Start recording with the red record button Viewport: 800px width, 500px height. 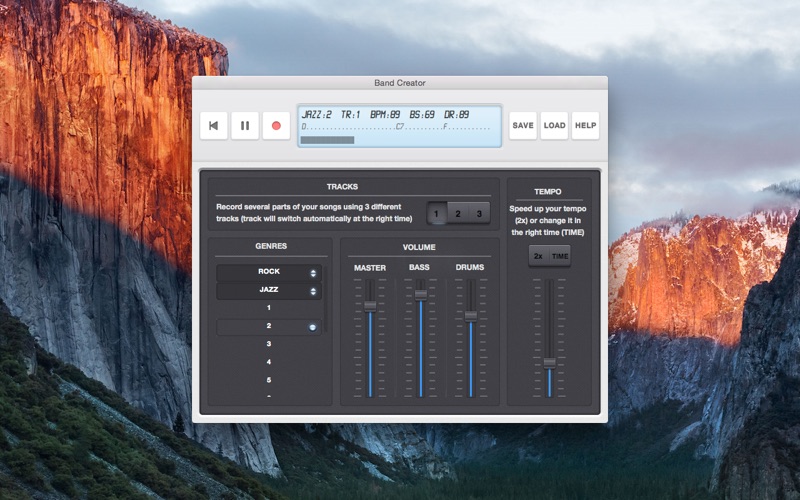click(276, 126)
